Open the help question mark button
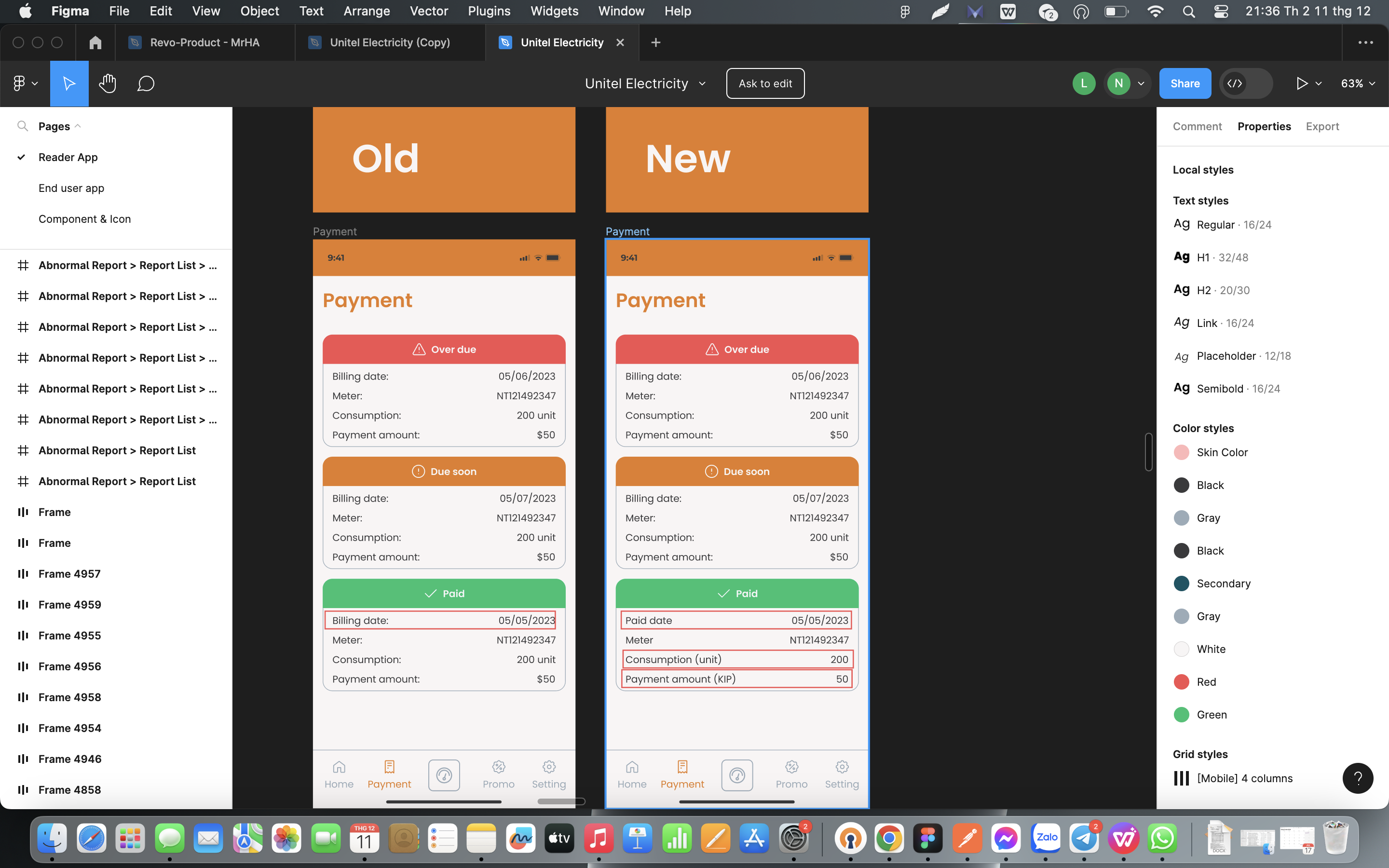The image size is (1389, 868). coord(1358,778)
